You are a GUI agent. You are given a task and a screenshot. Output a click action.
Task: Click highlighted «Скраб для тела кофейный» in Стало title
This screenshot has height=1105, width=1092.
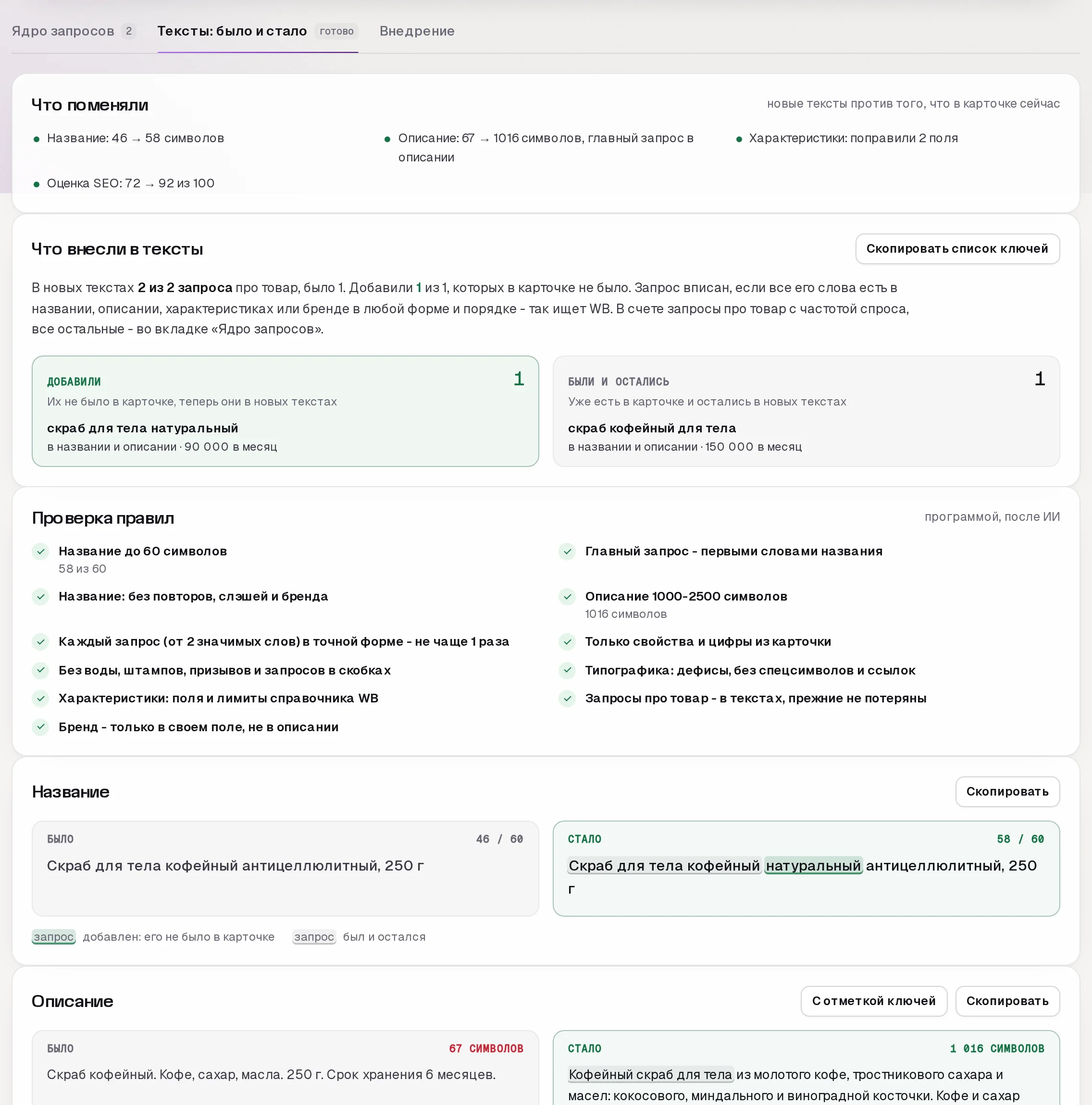[x=664, y=866]
